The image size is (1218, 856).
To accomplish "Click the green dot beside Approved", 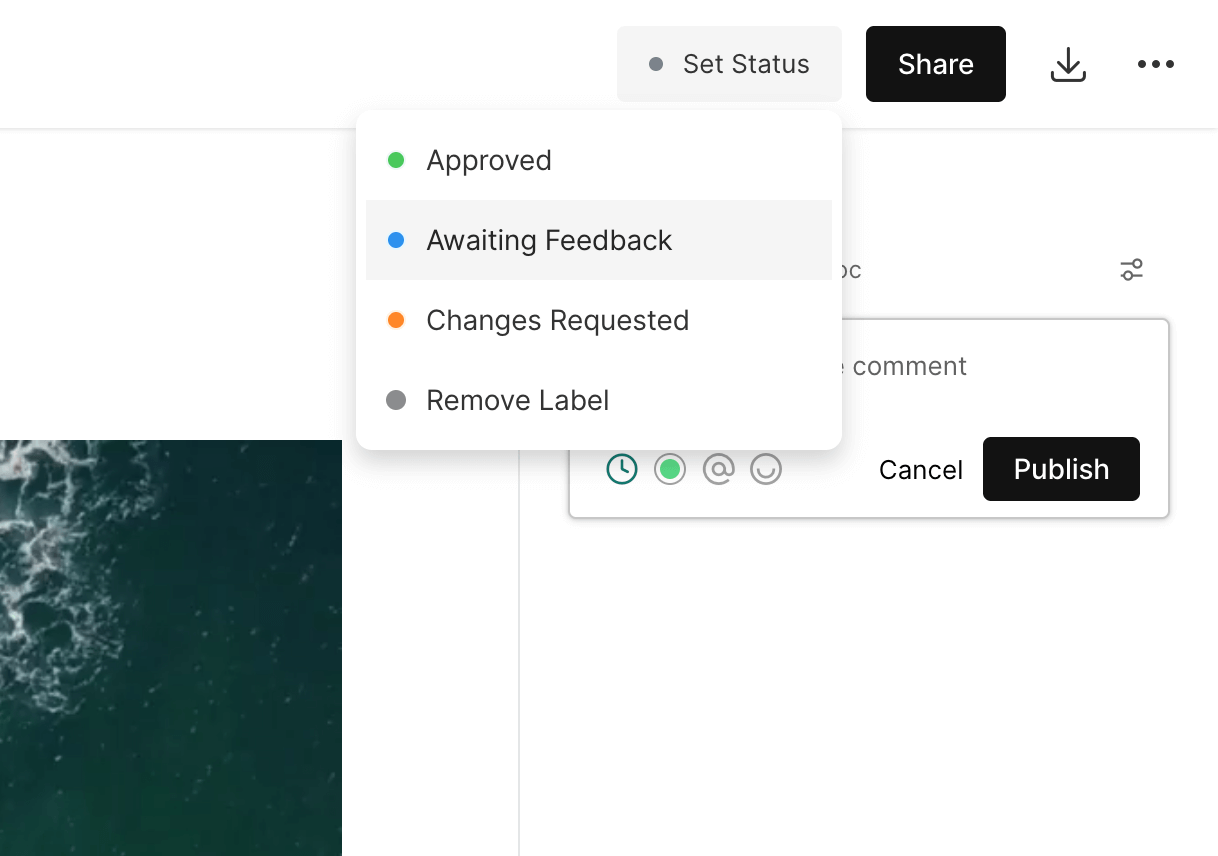I will [x=396, y=160].
